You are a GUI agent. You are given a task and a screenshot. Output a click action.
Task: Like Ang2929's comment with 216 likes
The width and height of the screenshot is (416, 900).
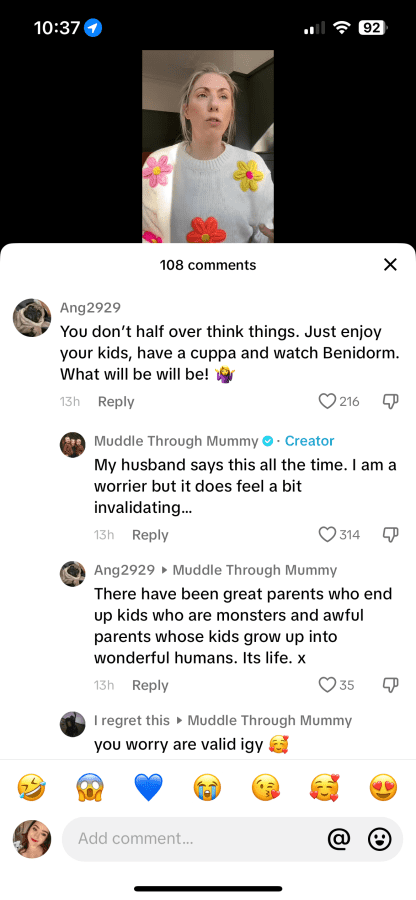(x=327, y=401)
